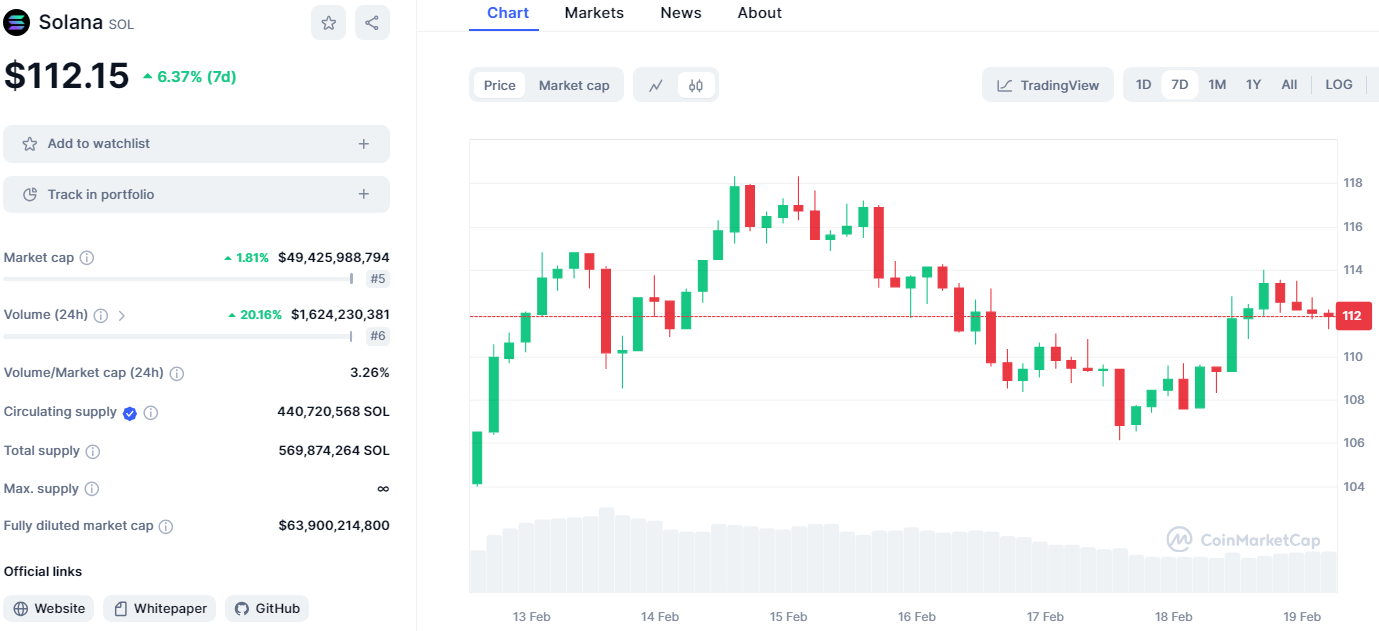1379x631 pixels.
Task: Expand the Volume (24h) chevron arrow
Action: 122,315
